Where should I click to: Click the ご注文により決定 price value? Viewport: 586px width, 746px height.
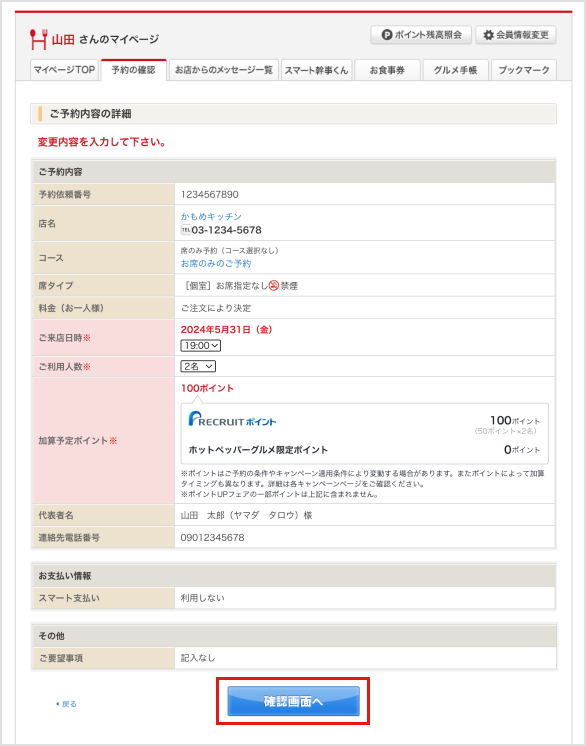click(216, 308)
